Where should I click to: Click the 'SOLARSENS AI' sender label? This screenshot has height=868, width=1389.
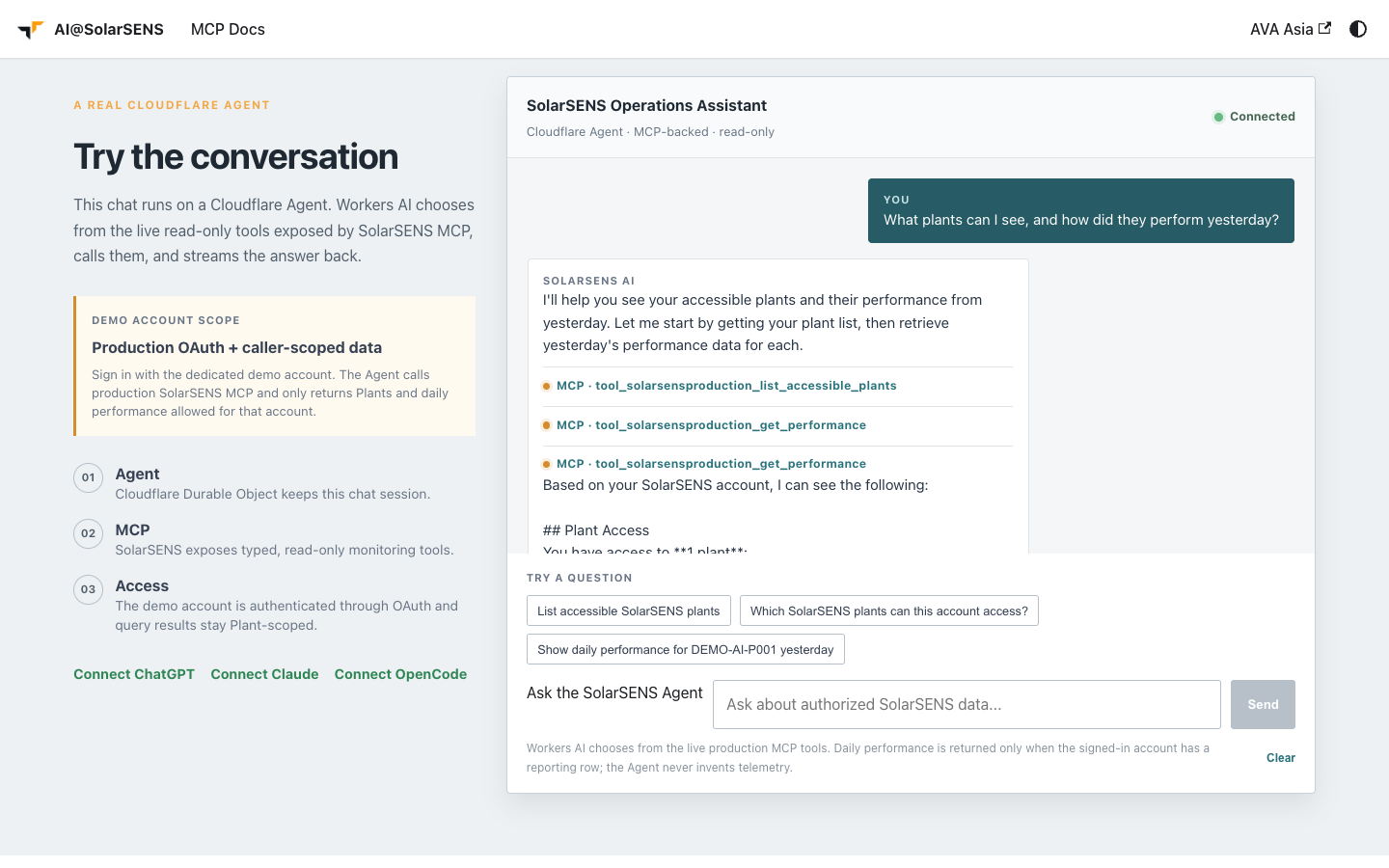[588, 281]
